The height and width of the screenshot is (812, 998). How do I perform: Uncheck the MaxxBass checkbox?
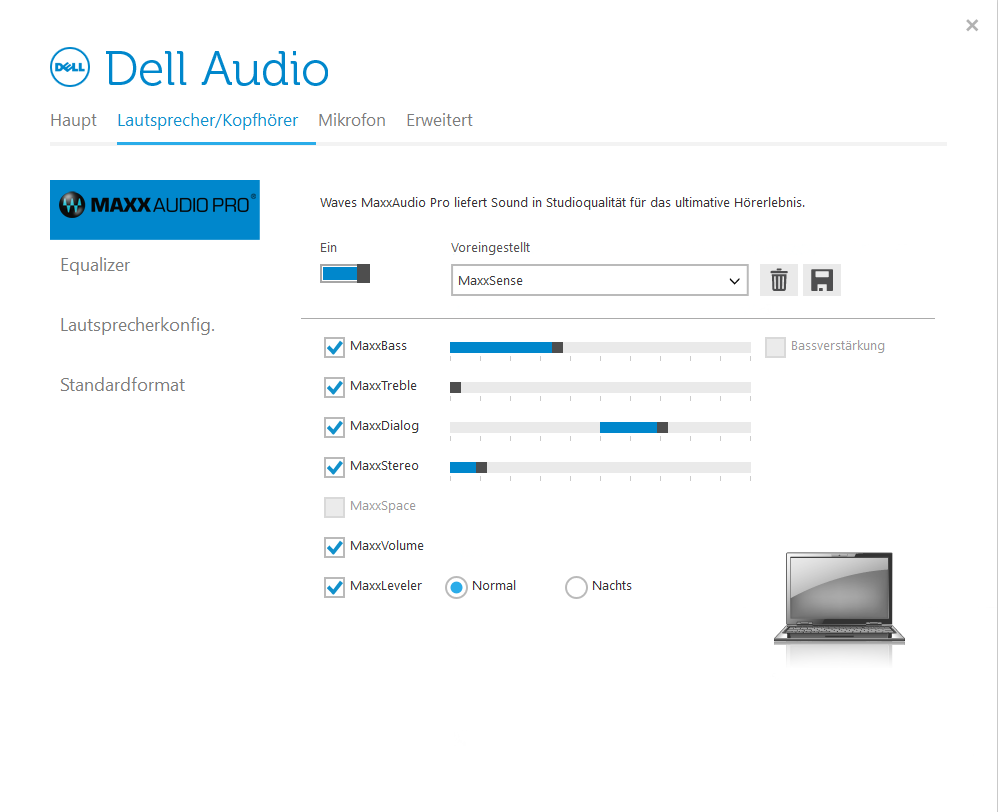coord(334,347)
